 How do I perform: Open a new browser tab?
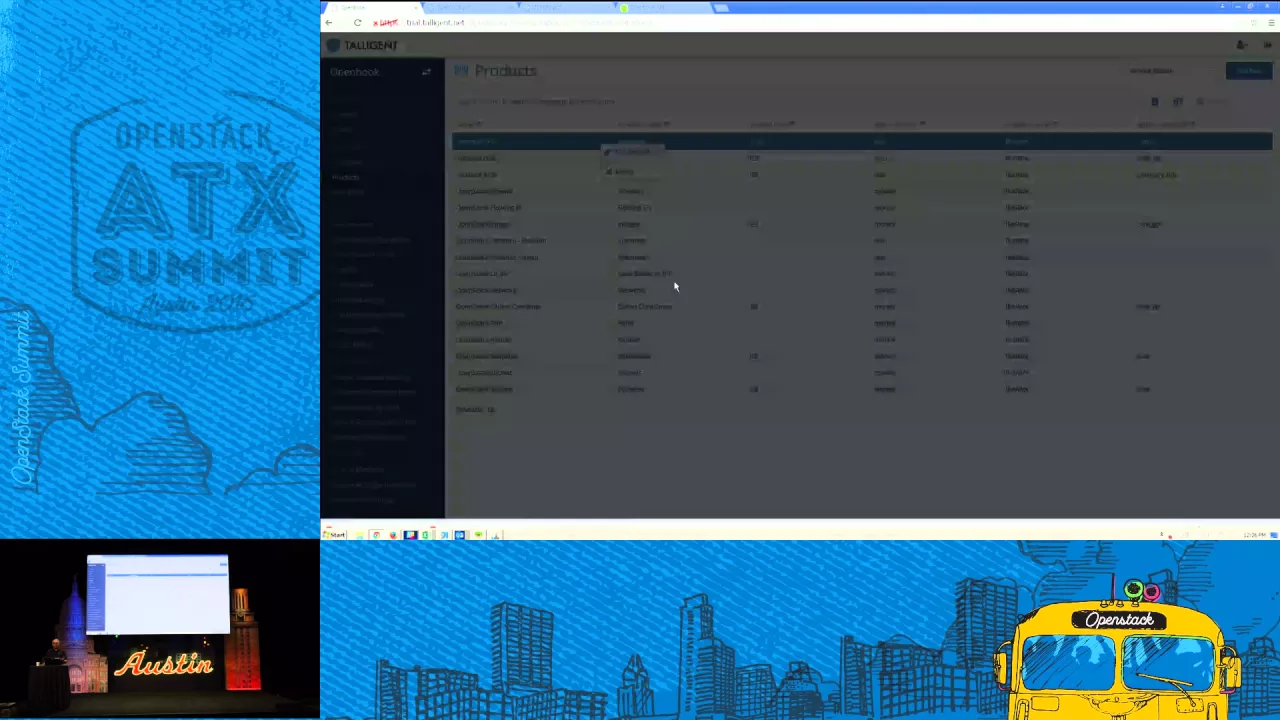tap(721, 8)
